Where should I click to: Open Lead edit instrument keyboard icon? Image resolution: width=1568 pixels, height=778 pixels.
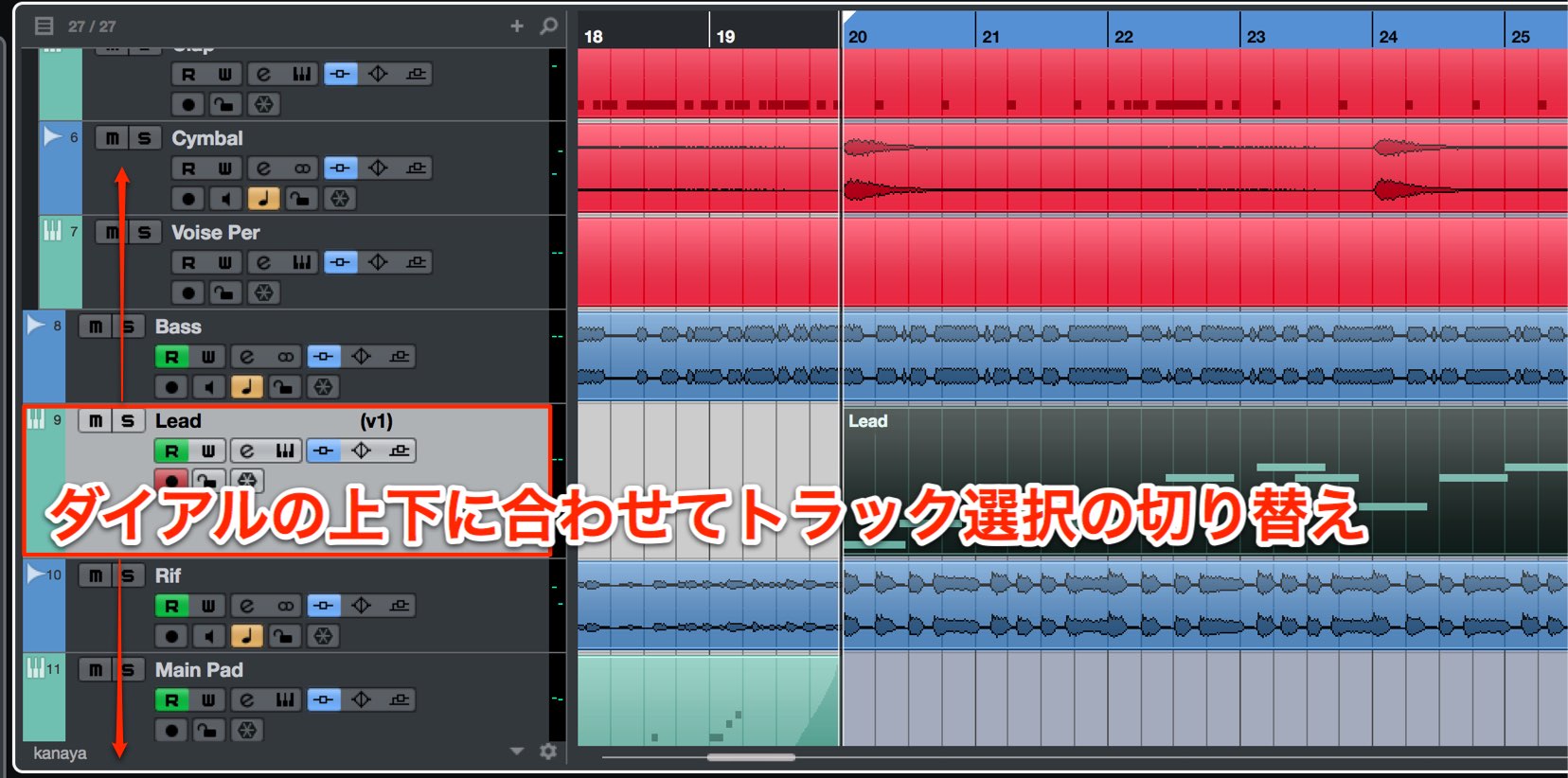(285, 451)
